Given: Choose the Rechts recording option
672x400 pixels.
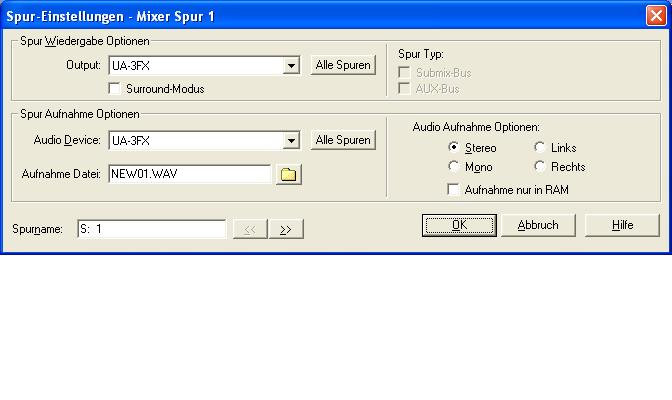Looking at the screenshot, I should point(540,166).
